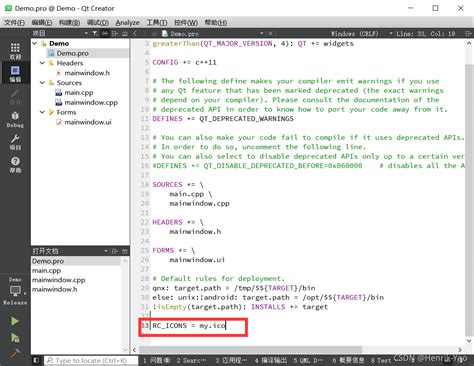The image size is (474, 366).
Task: Switch to the Edit mode icon
Action: pyautogui.click(x=15, y=74)
